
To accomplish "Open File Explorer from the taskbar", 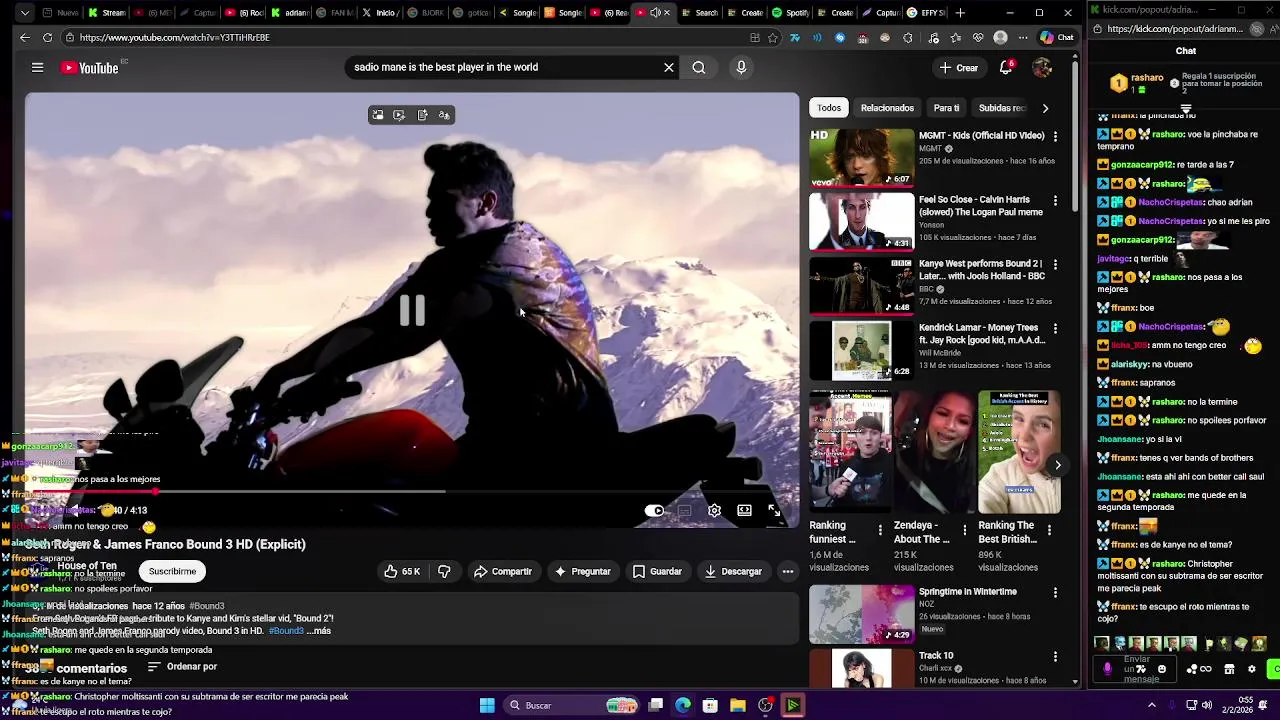I will click(737, 705).
